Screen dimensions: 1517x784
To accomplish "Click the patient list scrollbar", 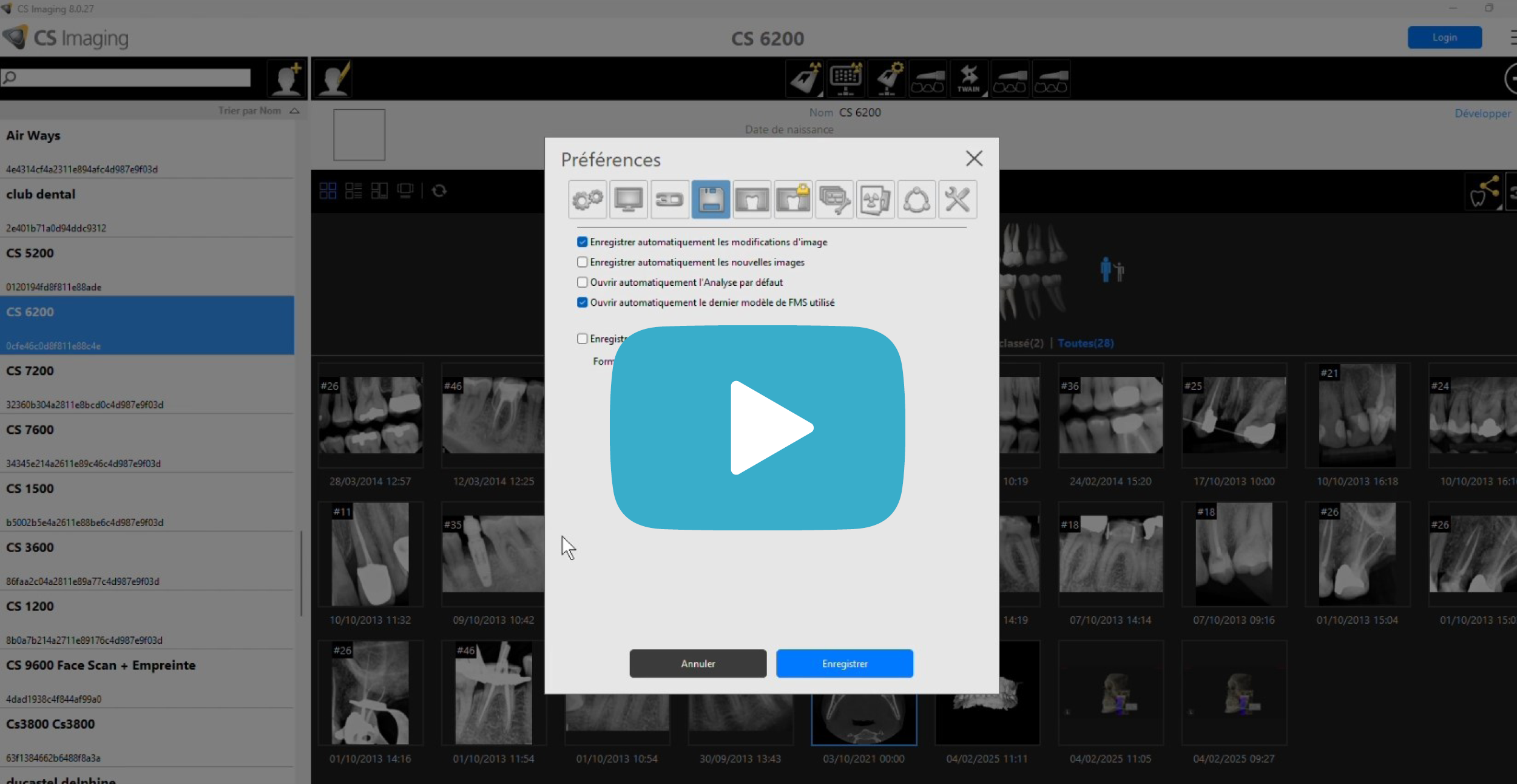I will point(302,573).
